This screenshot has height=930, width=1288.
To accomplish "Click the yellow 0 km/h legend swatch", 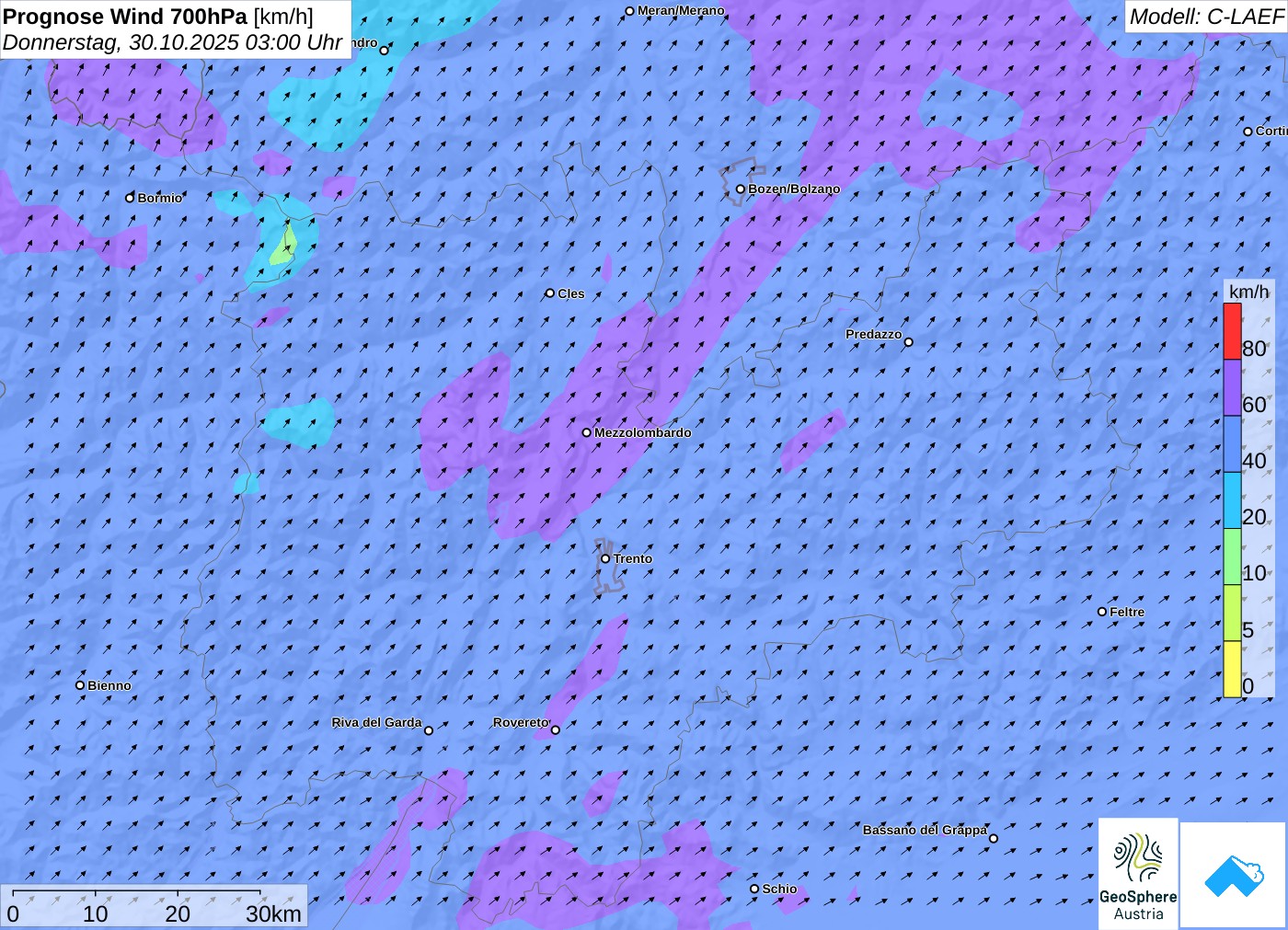I will 1232,669.
